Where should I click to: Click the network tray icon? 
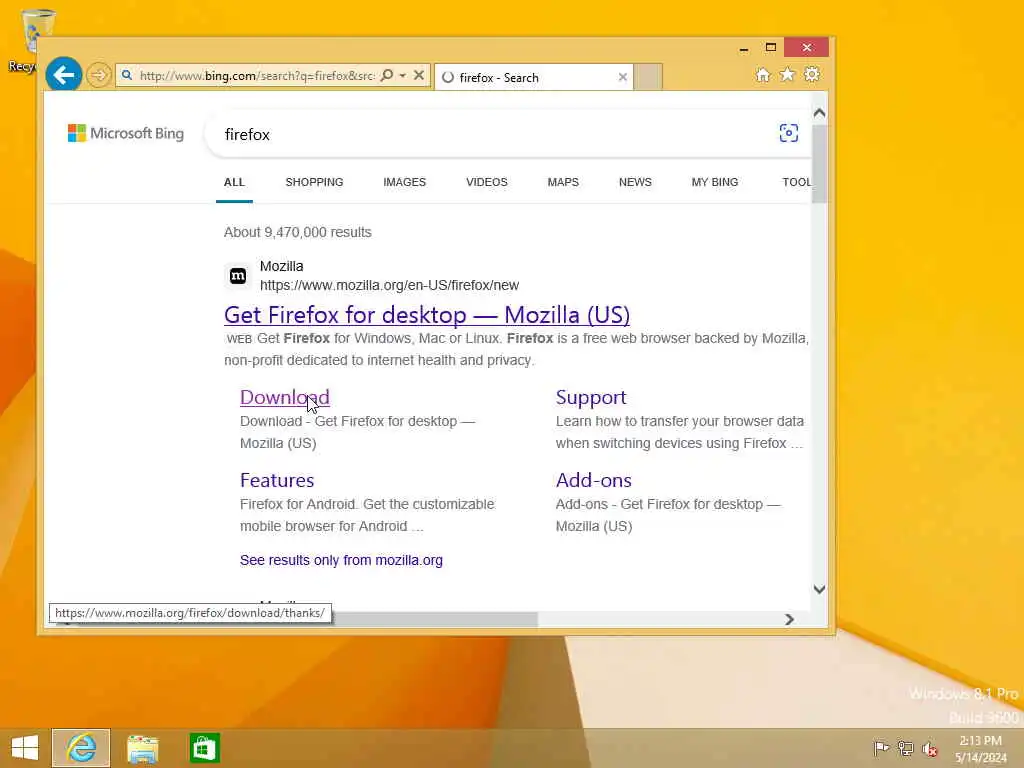[x=905, y=748]
